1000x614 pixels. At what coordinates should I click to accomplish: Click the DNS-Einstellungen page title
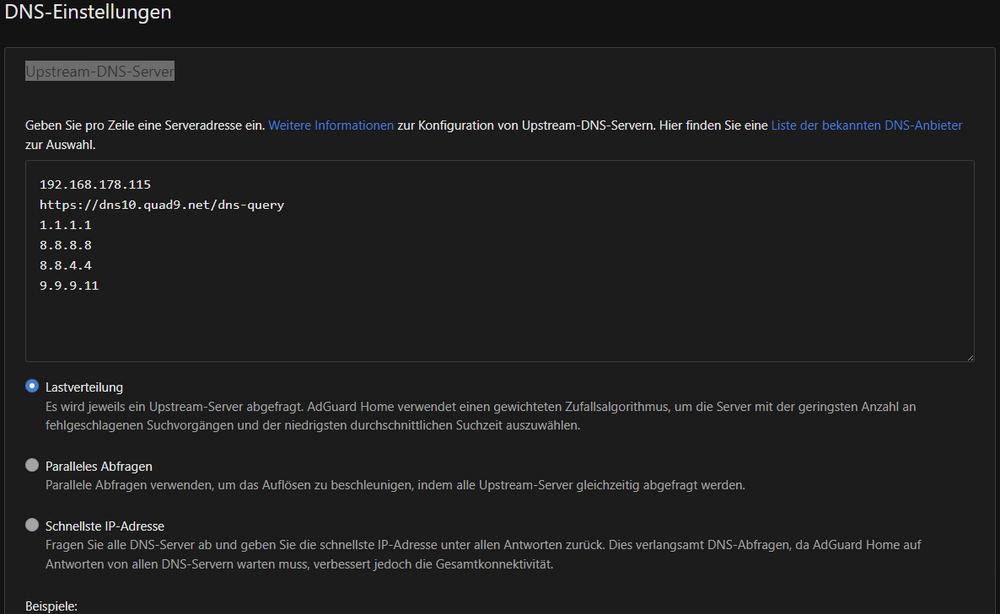pos(88,11)
